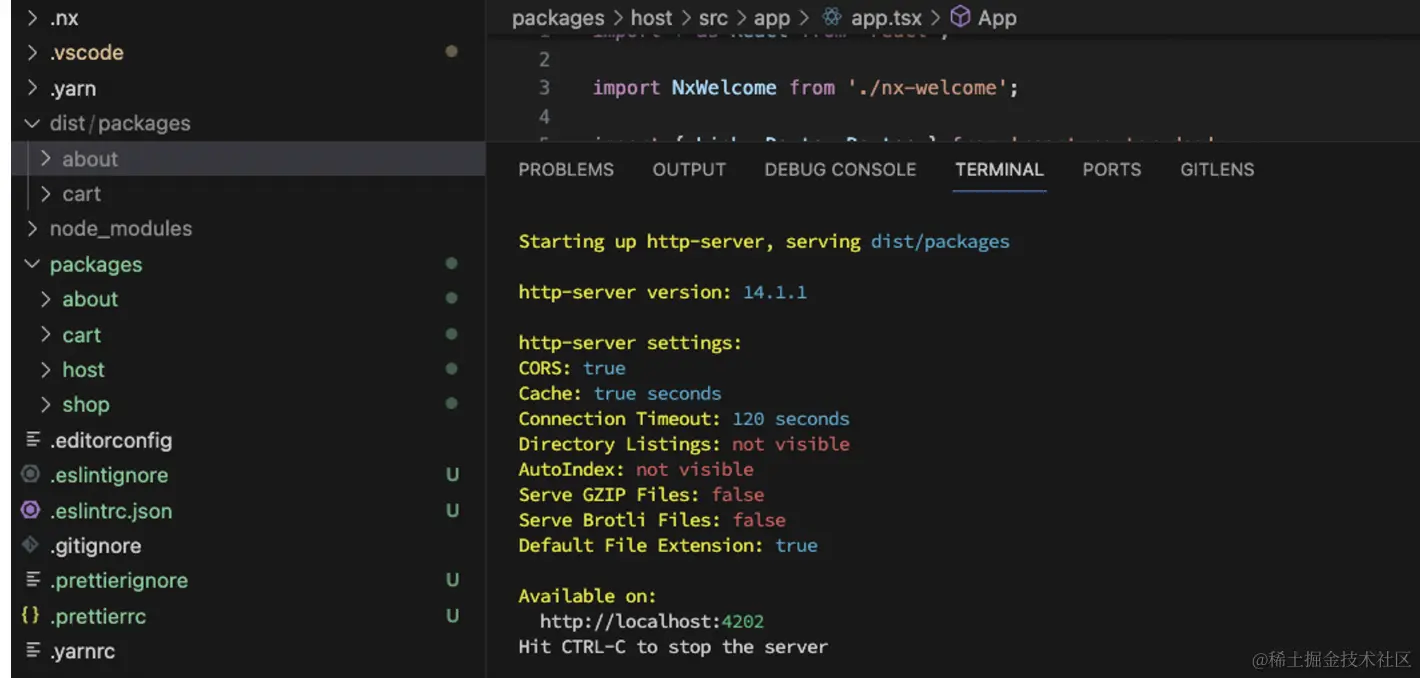Viewport: 1420px width, 678px height.
Task: Open the DEBUG CONSOLE tab
Action: (x=840, y=169)
